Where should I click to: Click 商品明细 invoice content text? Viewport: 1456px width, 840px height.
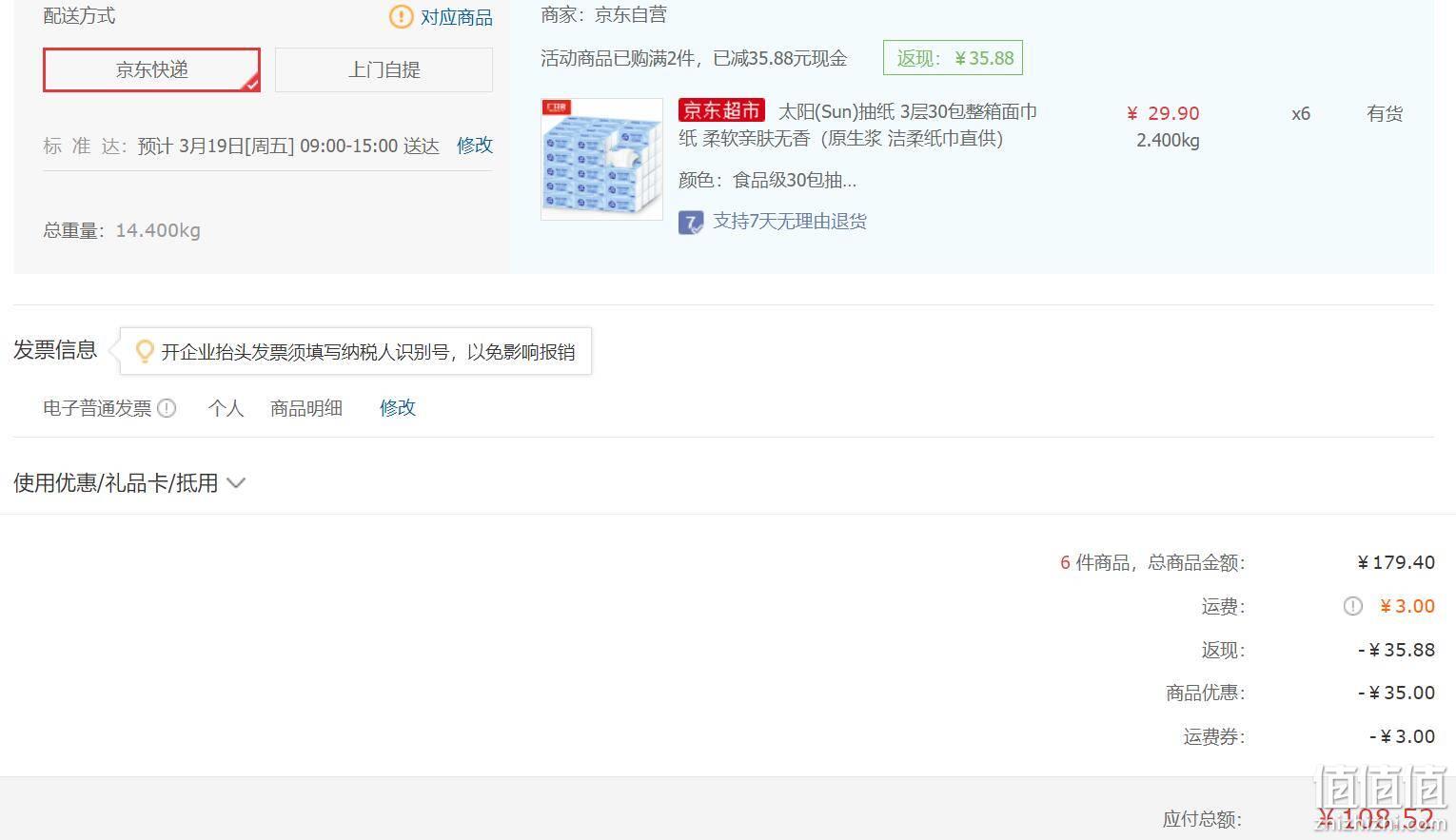coord(306,408)
